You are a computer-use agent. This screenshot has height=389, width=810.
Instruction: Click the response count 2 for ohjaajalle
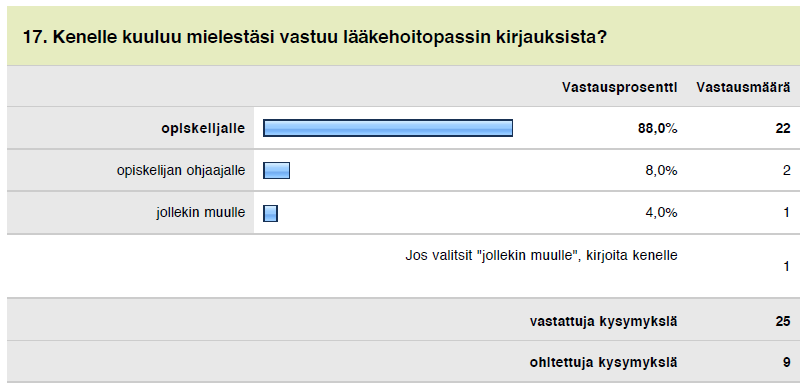786,170
